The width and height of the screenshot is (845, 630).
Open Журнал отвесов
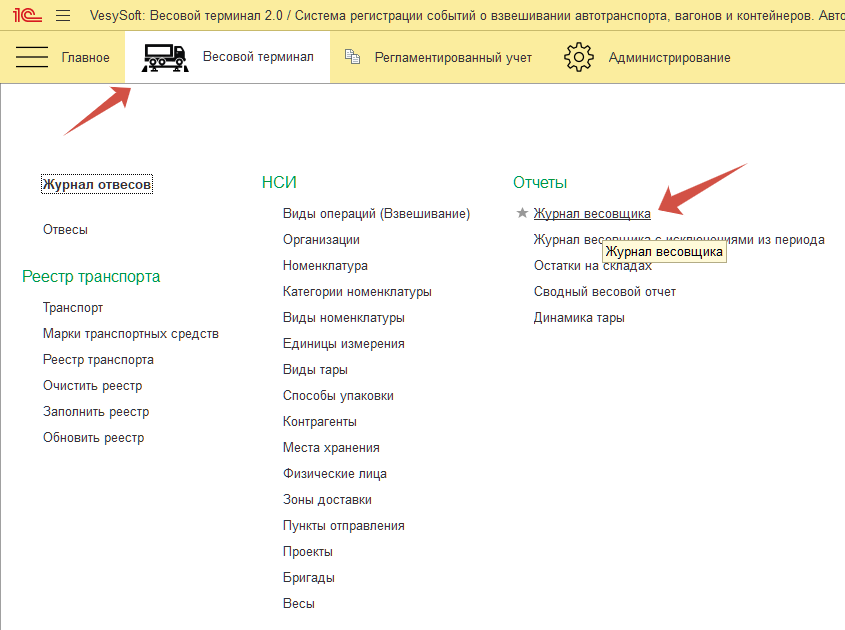(97, 184)
